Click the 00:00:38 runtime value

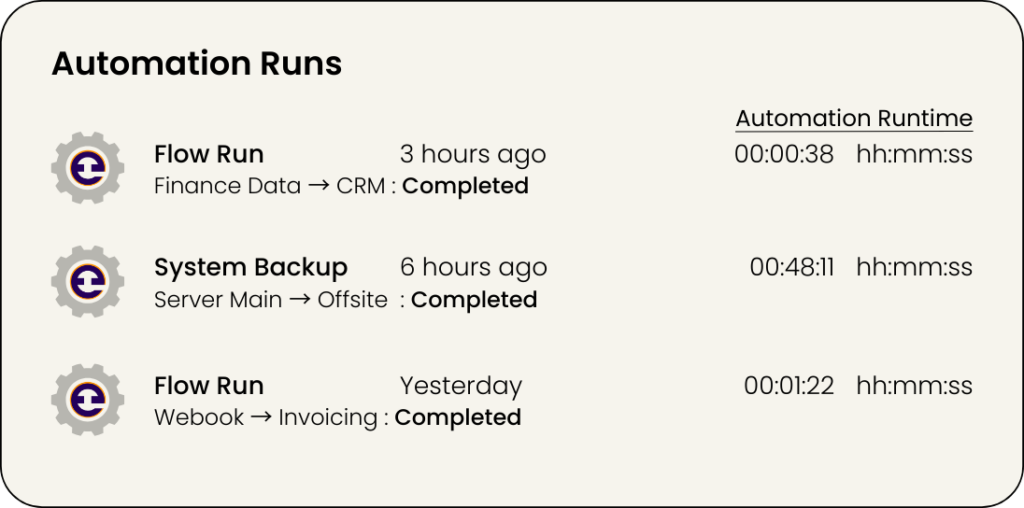784,154
